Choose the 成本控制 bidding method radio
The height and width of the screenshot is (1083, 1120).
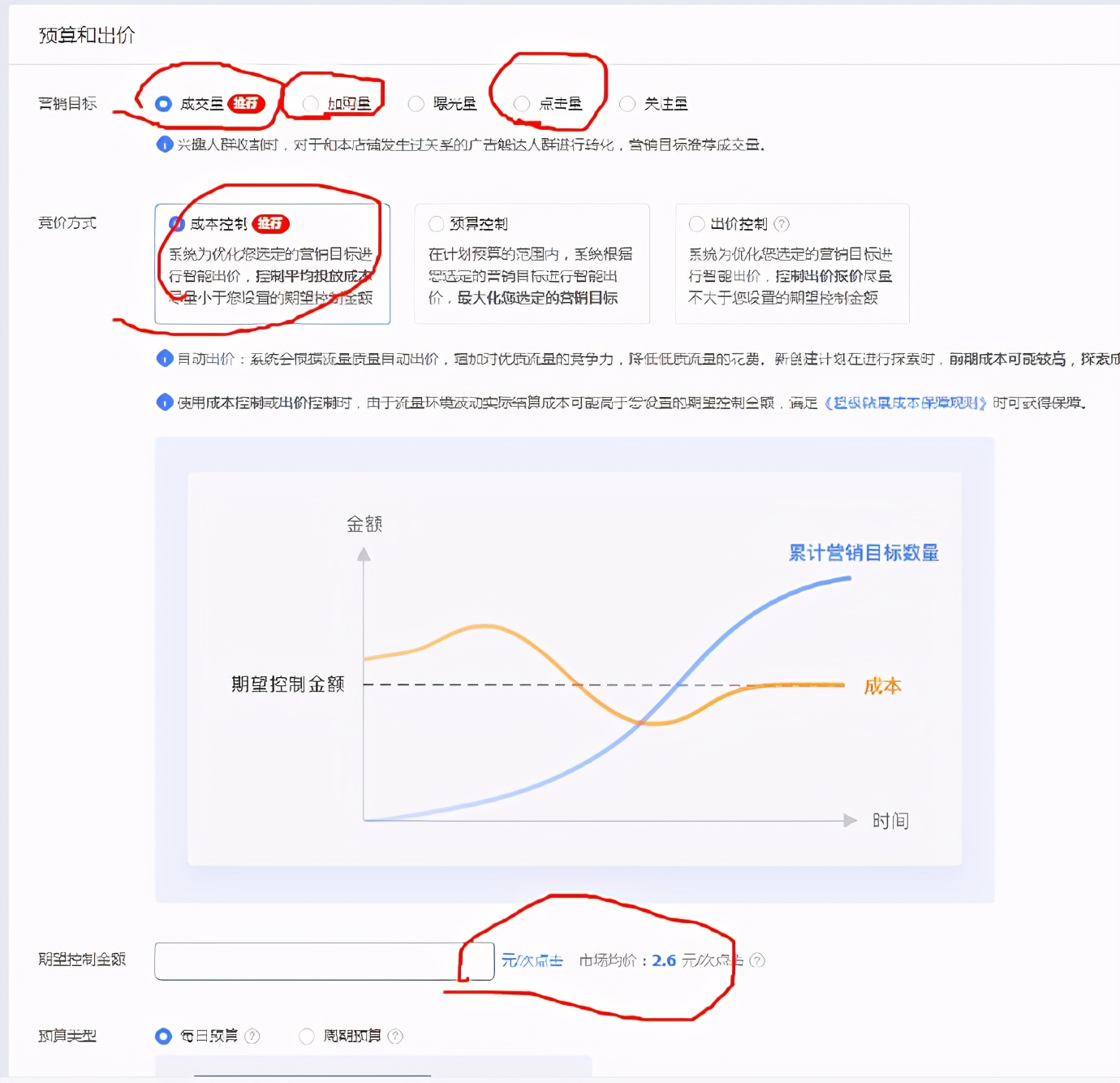click(177, 224)
